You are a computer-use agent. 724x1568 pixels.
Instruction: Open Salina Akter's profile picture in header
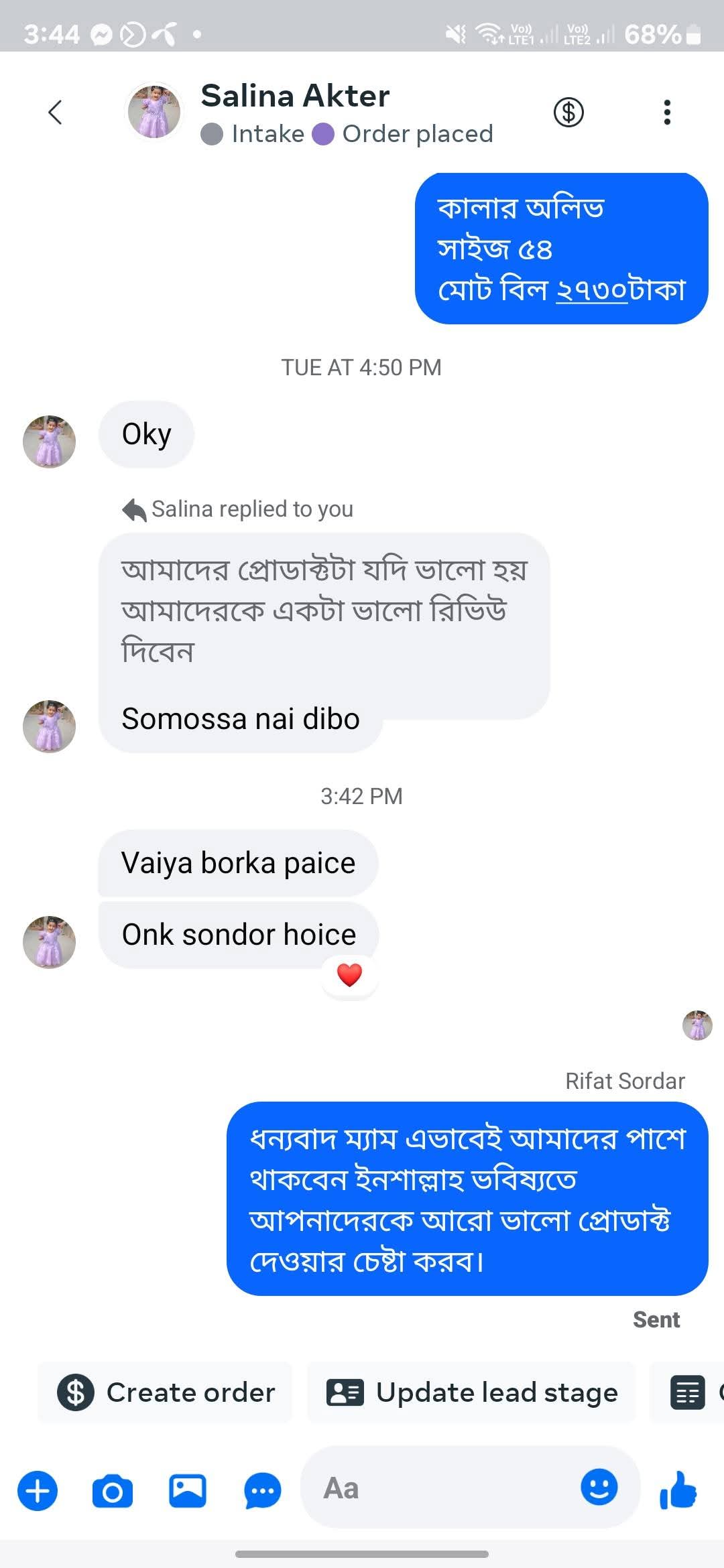(x=155, y=111)
